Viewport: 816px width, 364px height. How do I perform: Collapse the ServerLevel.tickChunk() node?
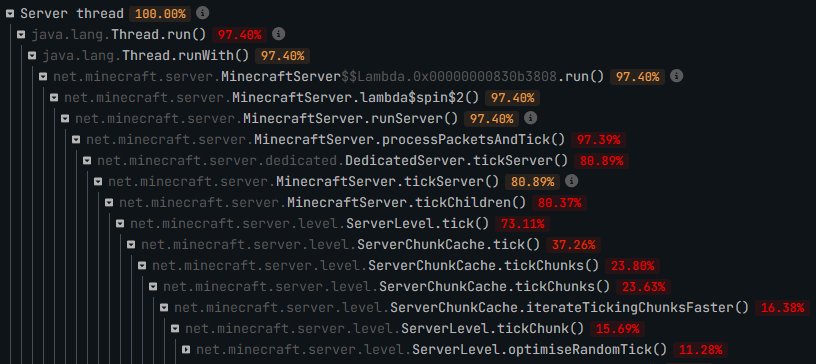[x=175, y=329]
